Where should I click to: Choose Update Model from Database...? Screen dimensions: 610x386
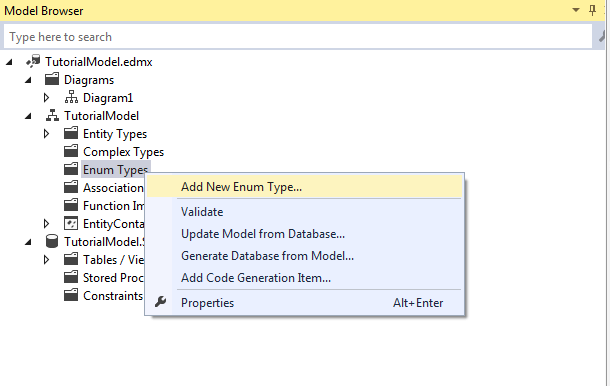click(x=305, y=234)
